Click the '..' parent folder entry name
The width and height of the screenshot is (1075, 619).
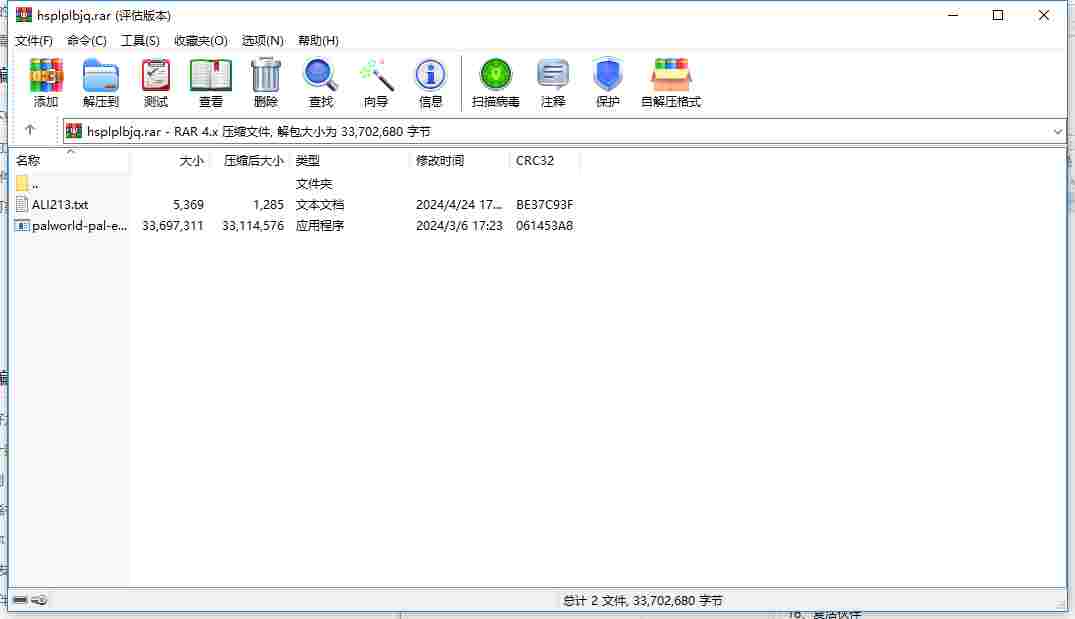(35, 184)
